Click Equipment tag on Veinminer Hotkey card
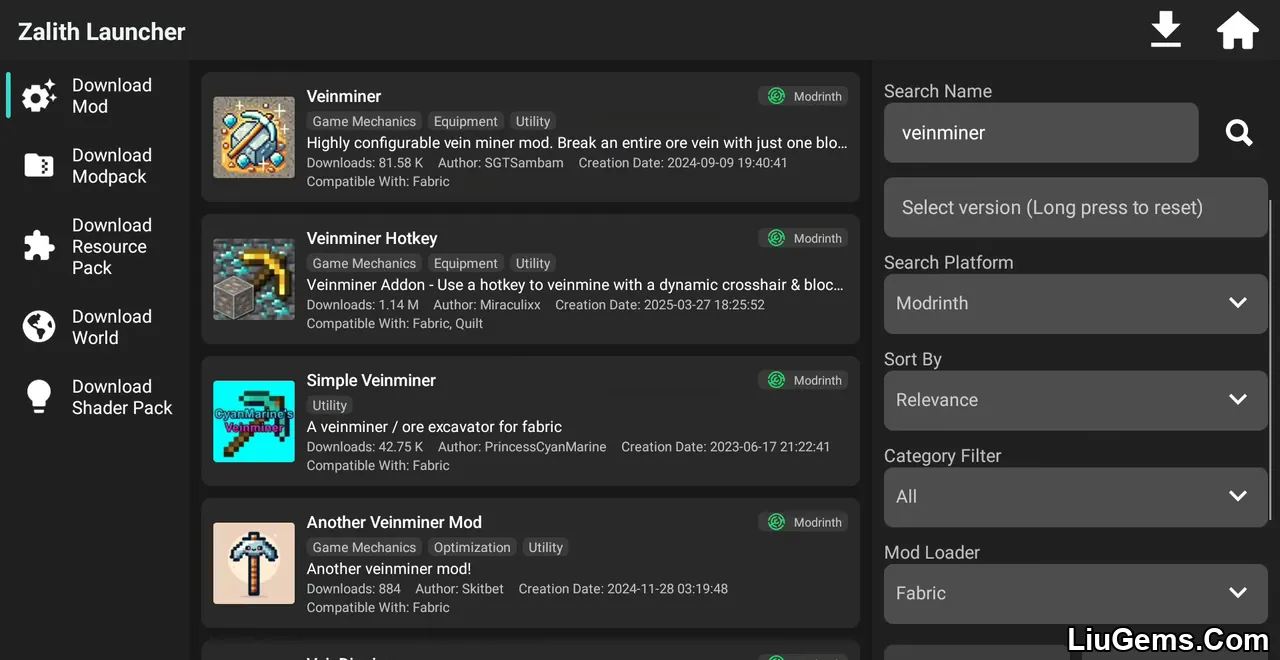 [465, 263]
